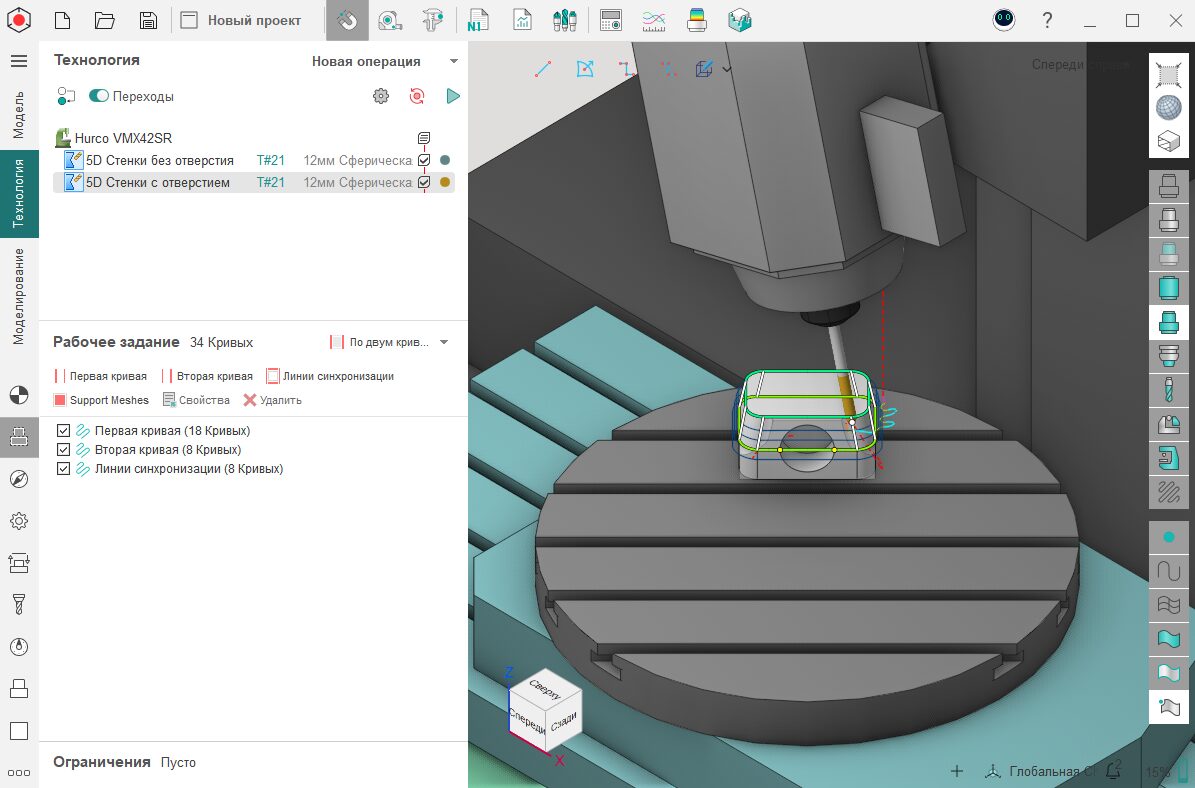Open technology settings gear icon

[381, 96]
